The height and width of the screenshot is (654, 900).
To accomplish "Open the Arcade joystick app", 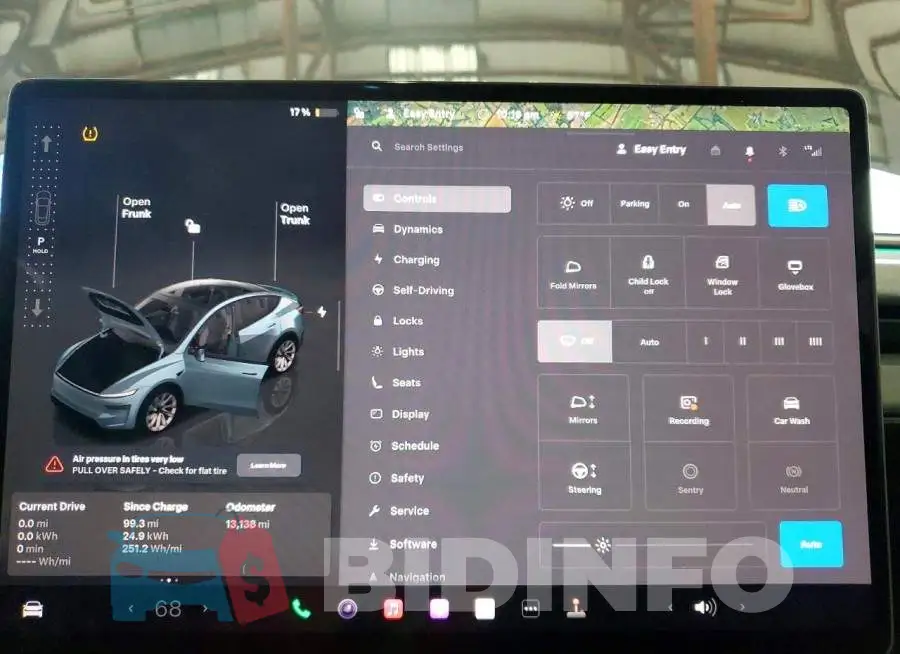I will pos(576,608).
